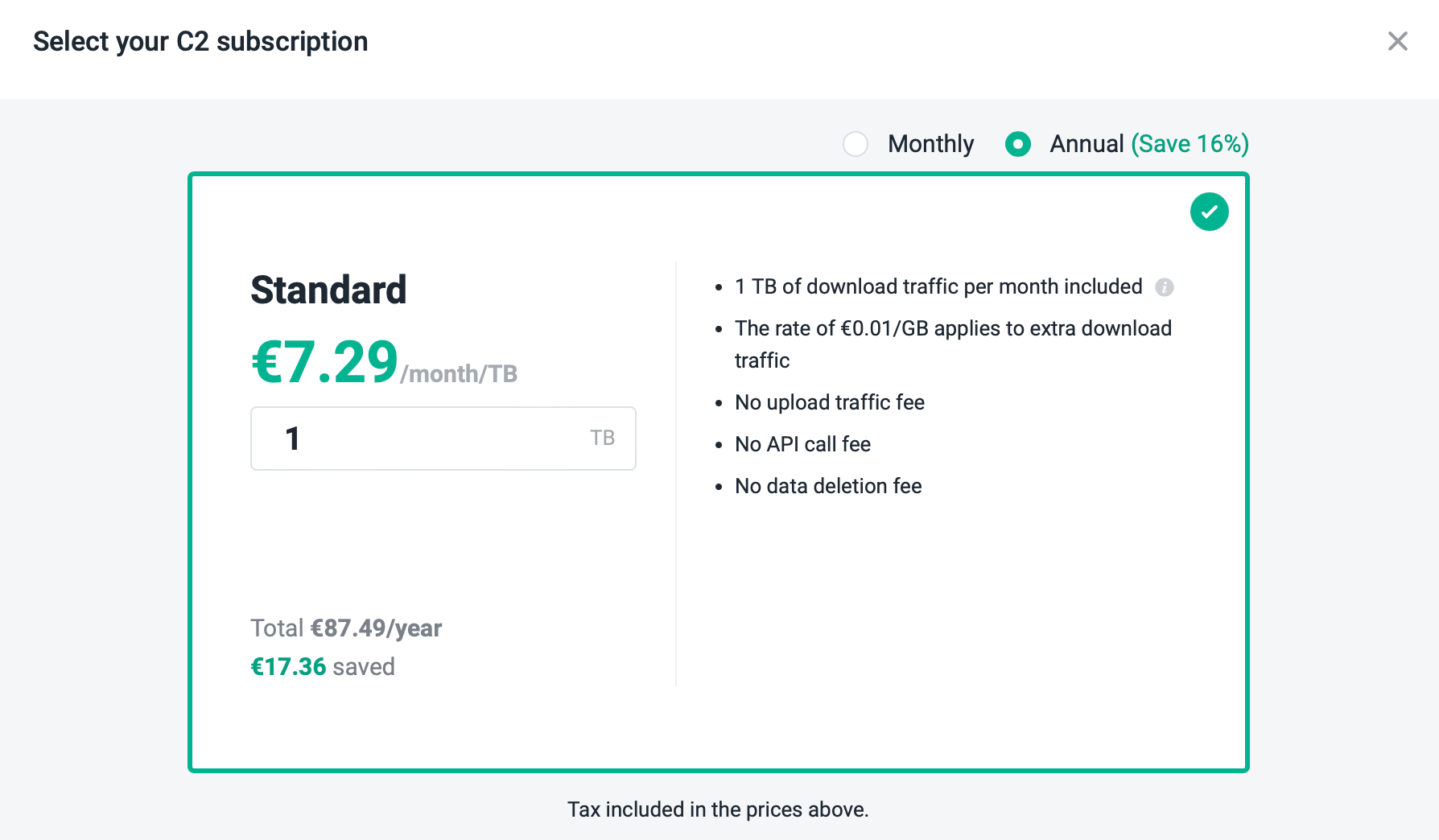Click the Standard plan title
The height and width of the screenshot is (840, 1439).
tap(328, 290)
